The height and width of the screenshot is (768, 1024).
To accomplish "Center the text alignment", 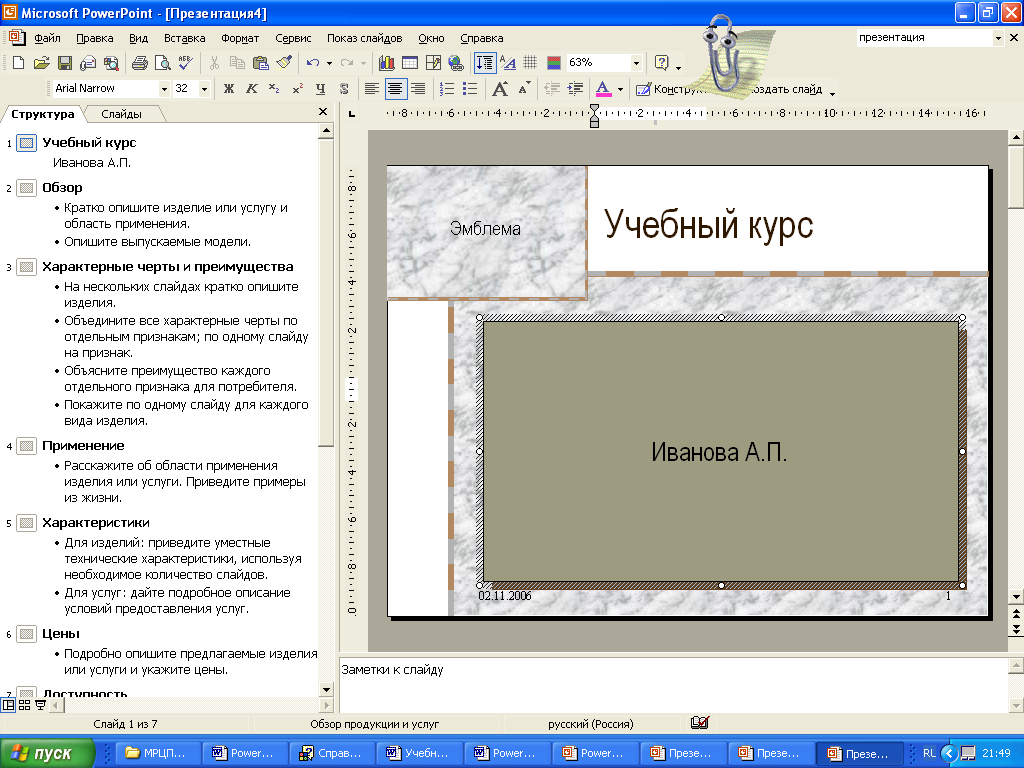I will pyautogui.click(x=395, y=89).
